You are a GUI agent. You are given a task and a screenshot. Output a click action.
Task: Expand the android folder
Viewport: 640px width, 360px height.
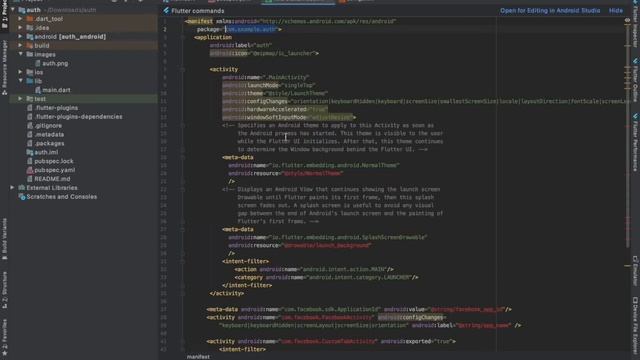[x=20, y=37]
